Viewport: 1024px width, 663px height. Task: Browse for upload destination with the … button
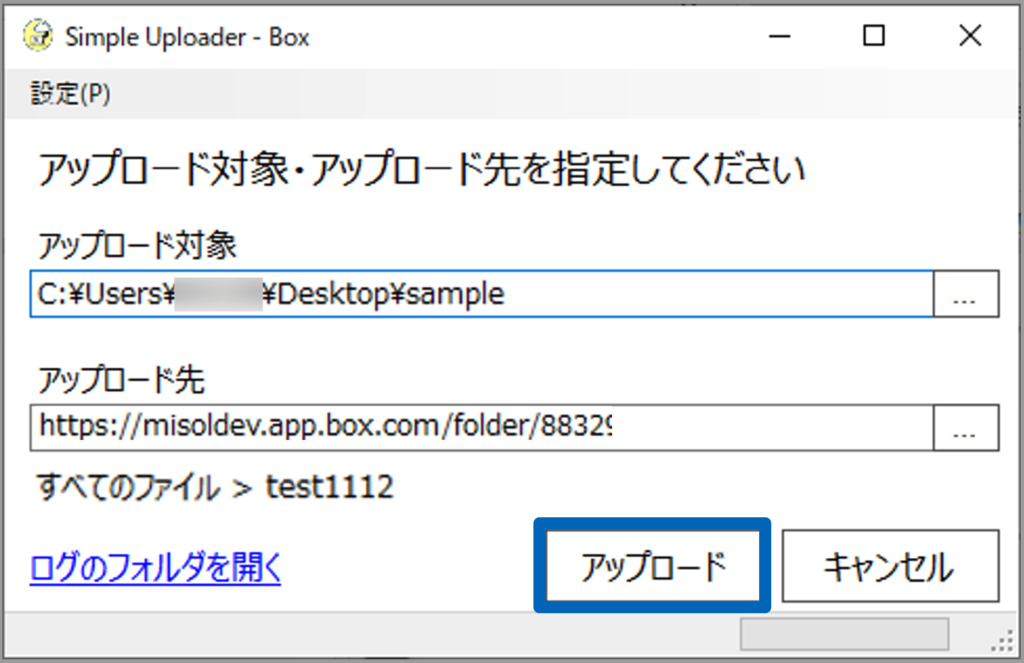click(965, 428)
